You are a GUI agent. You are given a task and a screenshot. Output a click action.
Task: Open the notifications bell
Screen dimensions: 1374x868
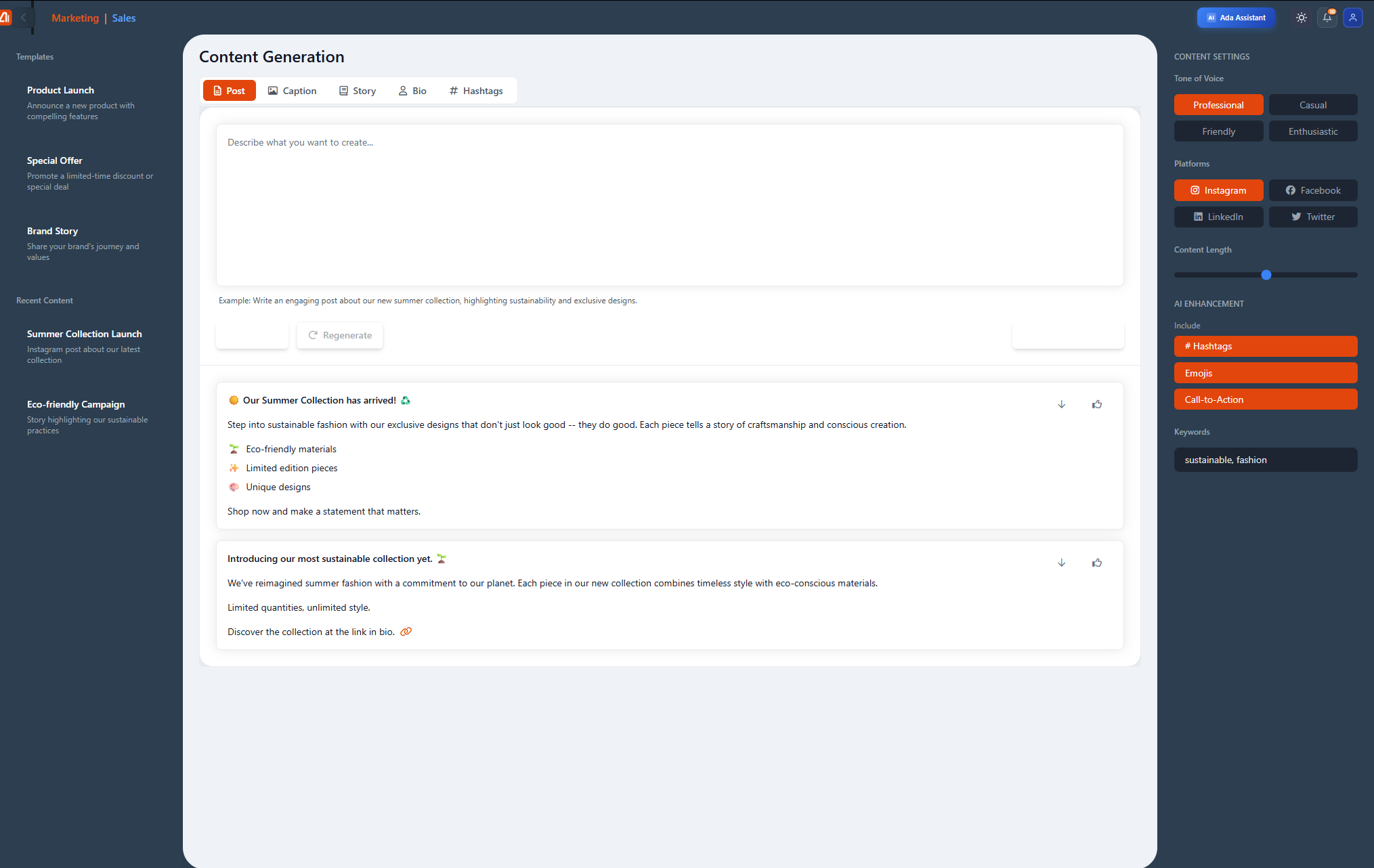(1327, 18)
